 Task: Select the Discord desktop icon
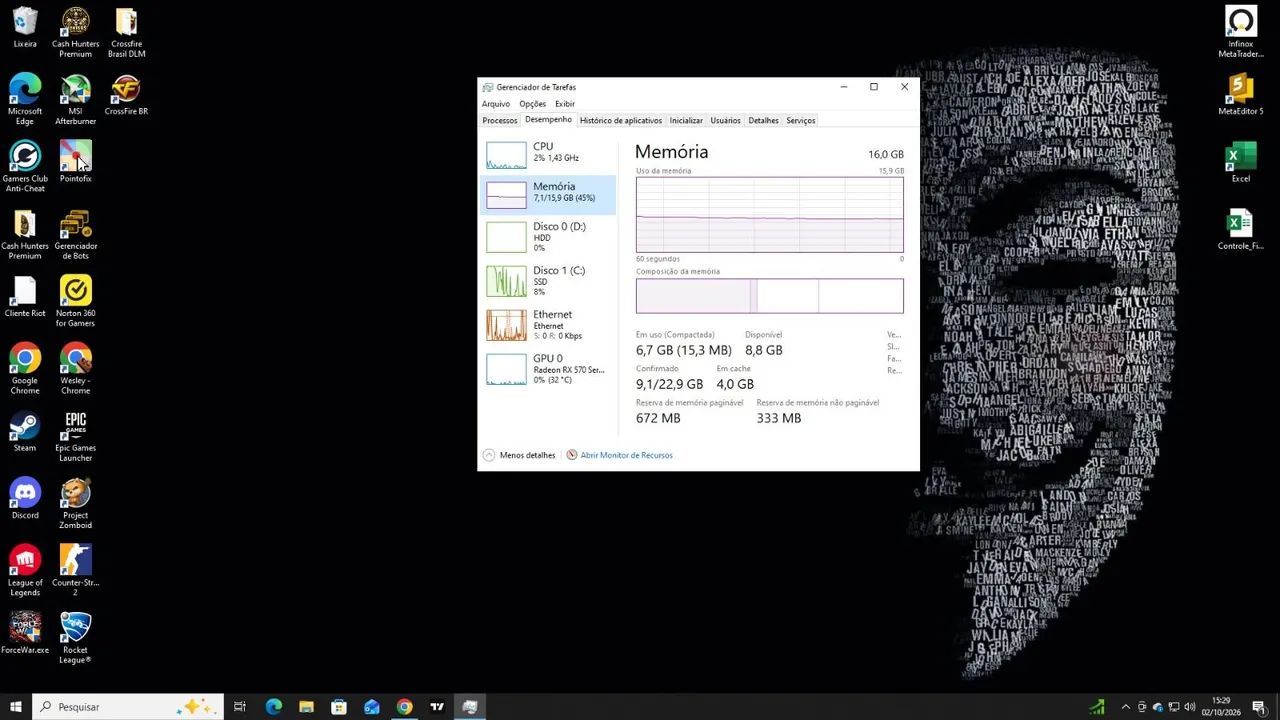[25, 499]
